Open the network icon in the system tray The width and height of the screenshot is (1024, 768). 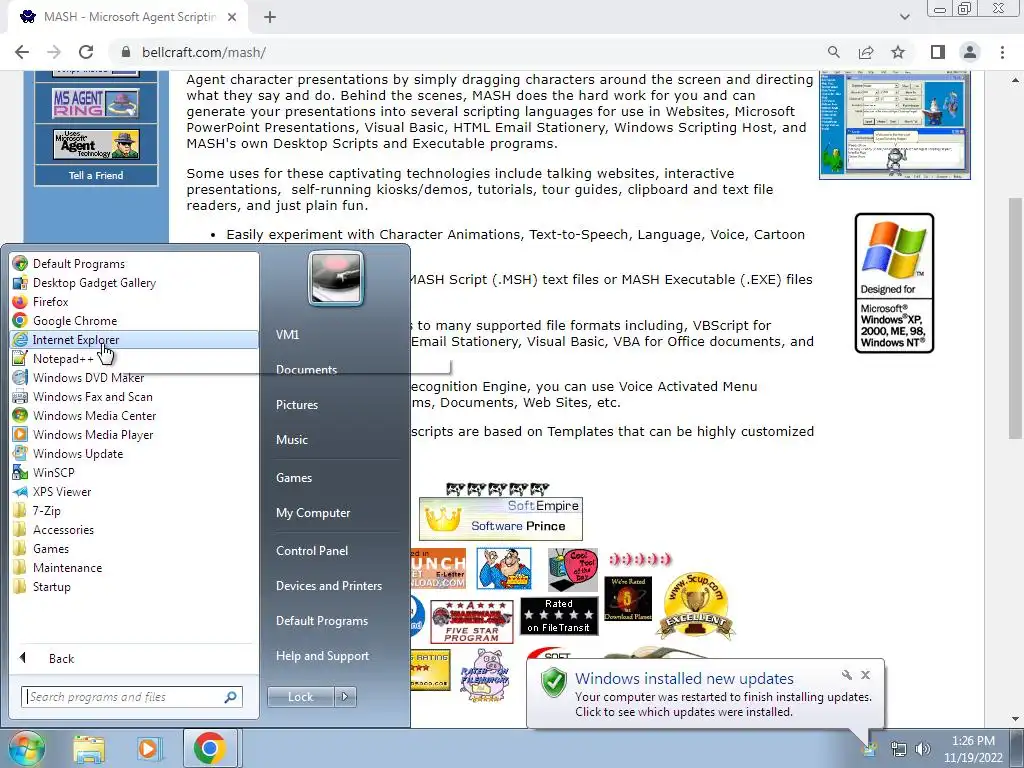[x=899, y=749]
